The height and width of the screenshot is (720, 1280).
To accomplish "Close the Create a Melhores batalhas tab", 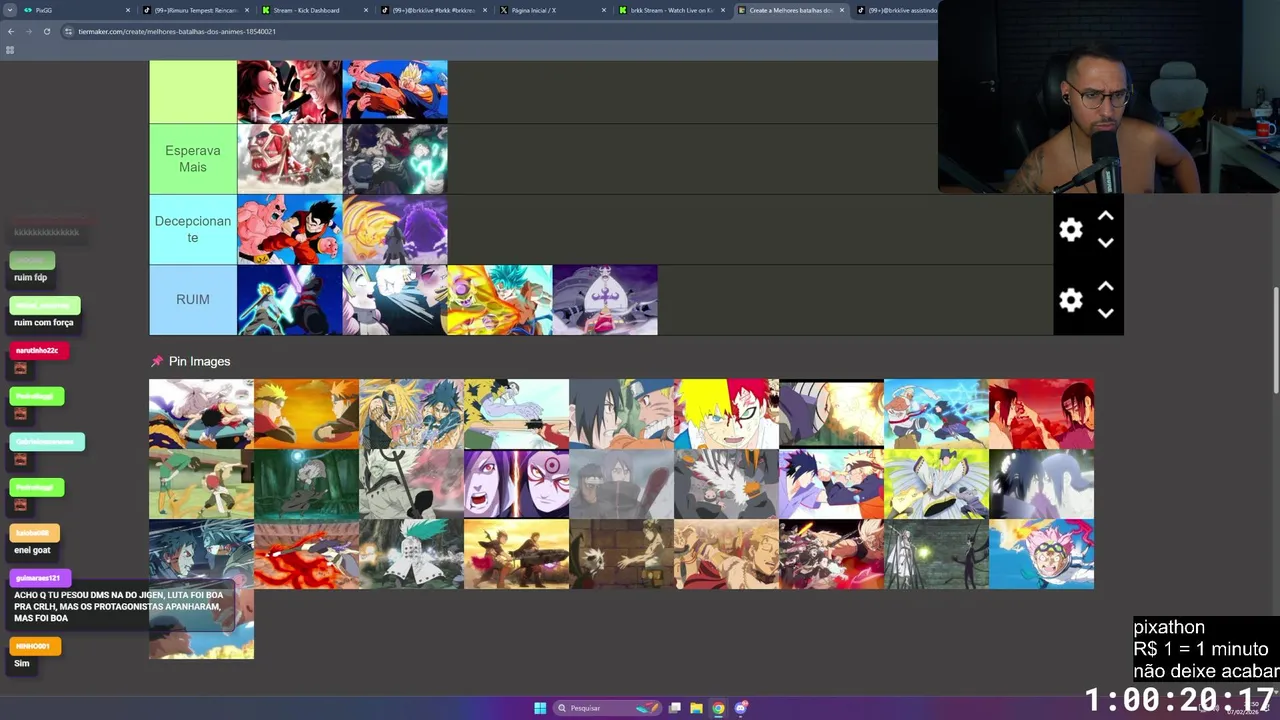I will coord(842,10).
